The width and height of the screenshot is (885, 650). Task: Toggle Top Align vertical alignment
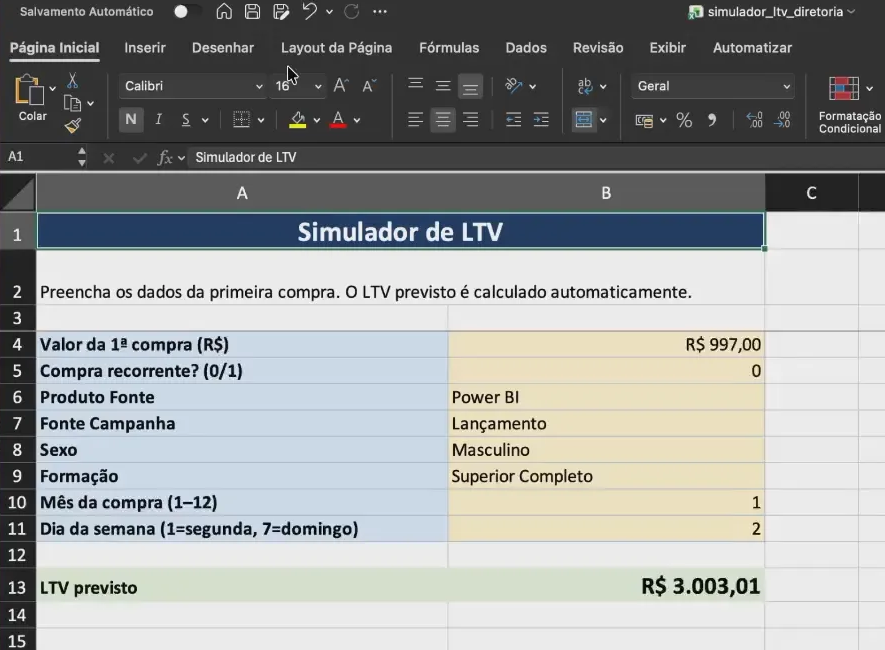415,86
